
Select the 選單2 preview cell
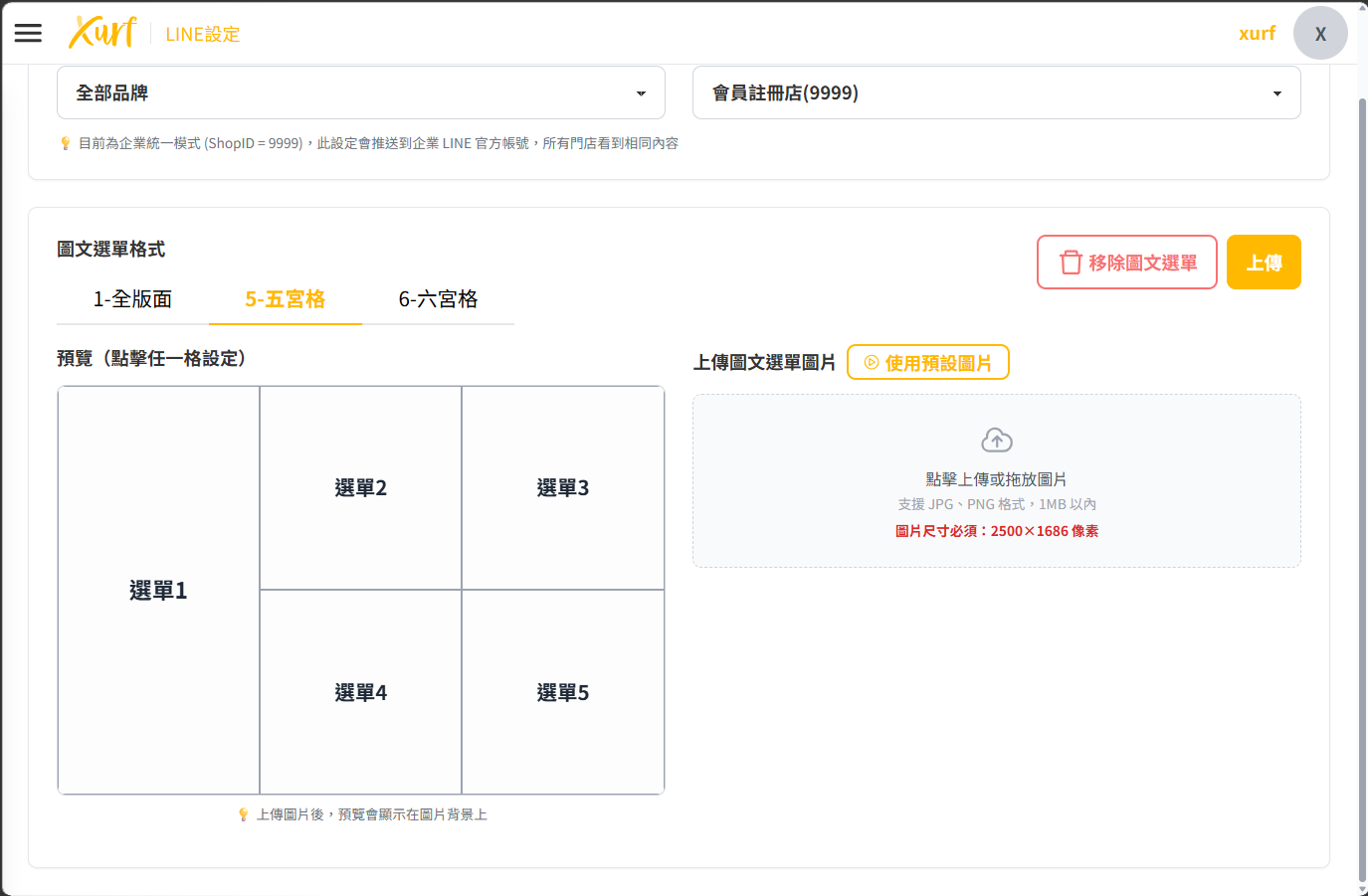tap(361, 488)
